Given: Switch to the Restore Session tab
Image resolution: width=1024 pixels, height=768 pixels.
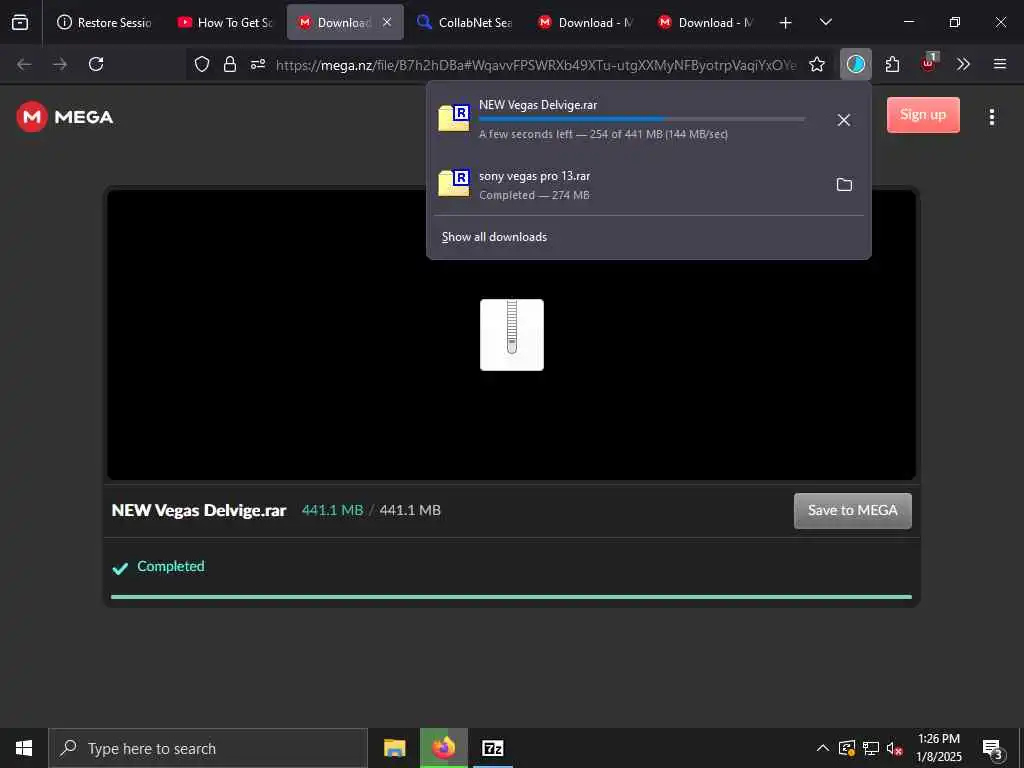Looking at the screenshot, I should pyautogui.click(x=104, y=22).
